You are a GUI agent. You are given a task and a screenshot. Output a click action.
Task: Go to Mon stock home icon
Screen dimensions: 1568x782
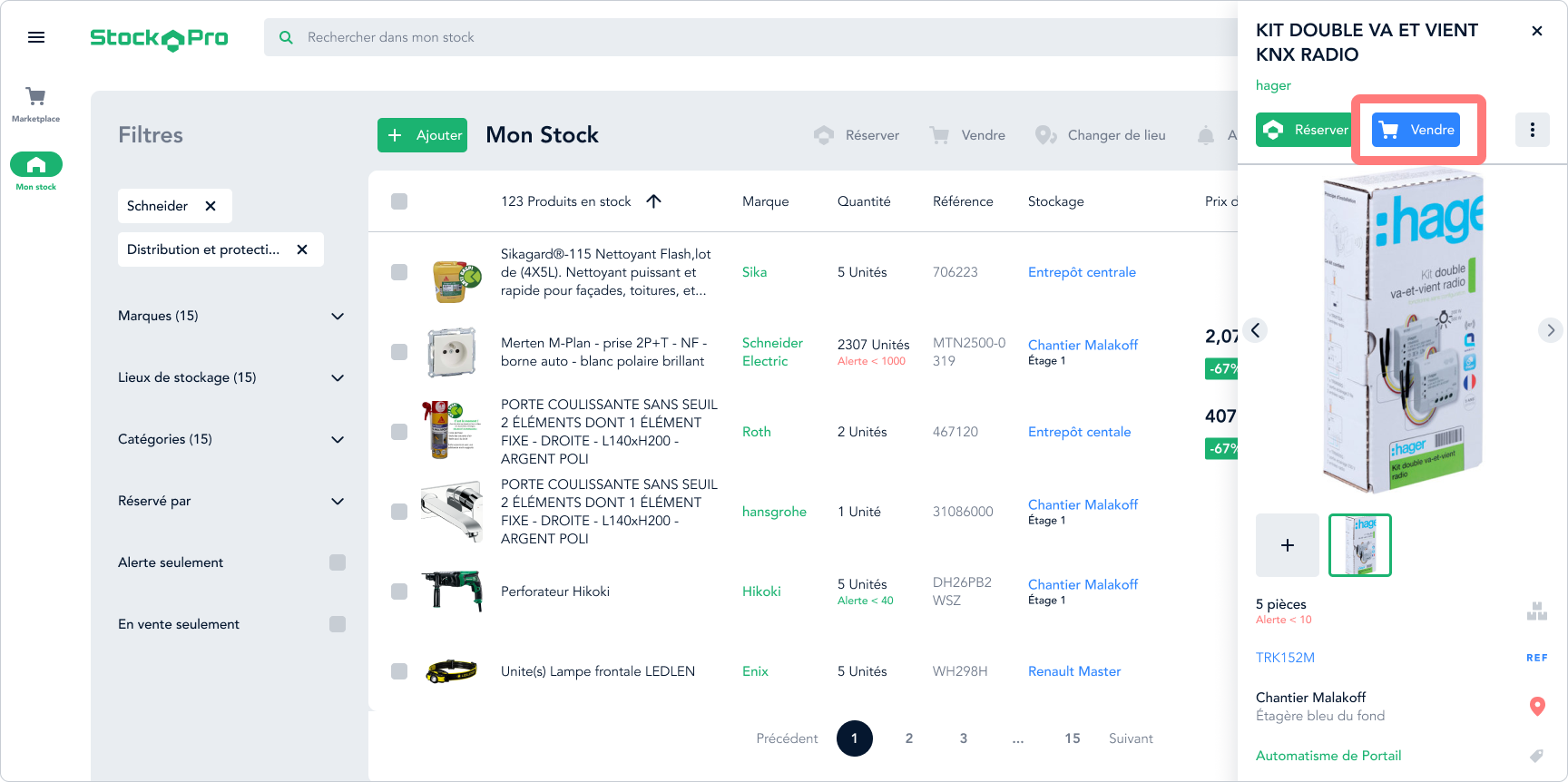(36, 164)
